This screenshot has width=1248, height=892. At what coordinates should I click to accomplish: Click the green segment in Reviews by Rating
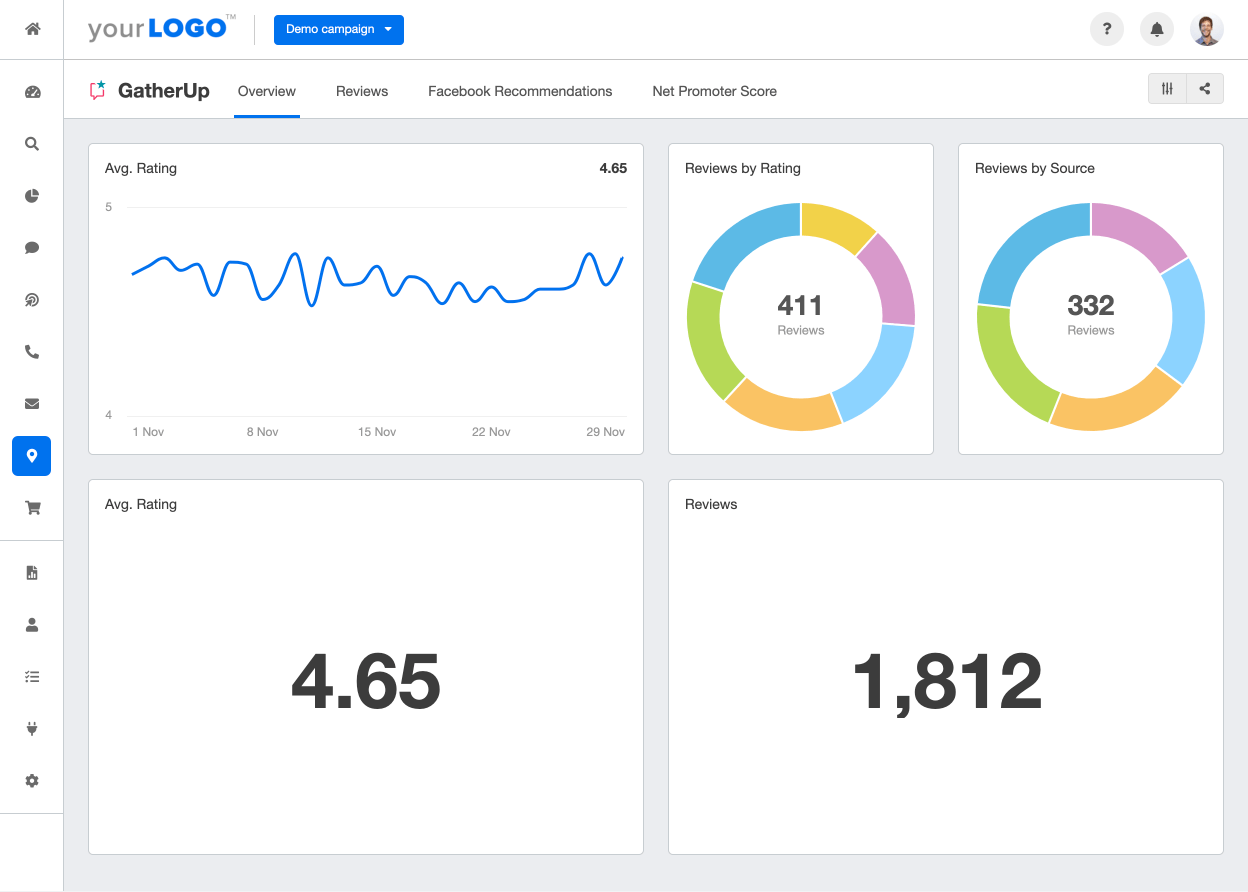click(x=710, y=340)
